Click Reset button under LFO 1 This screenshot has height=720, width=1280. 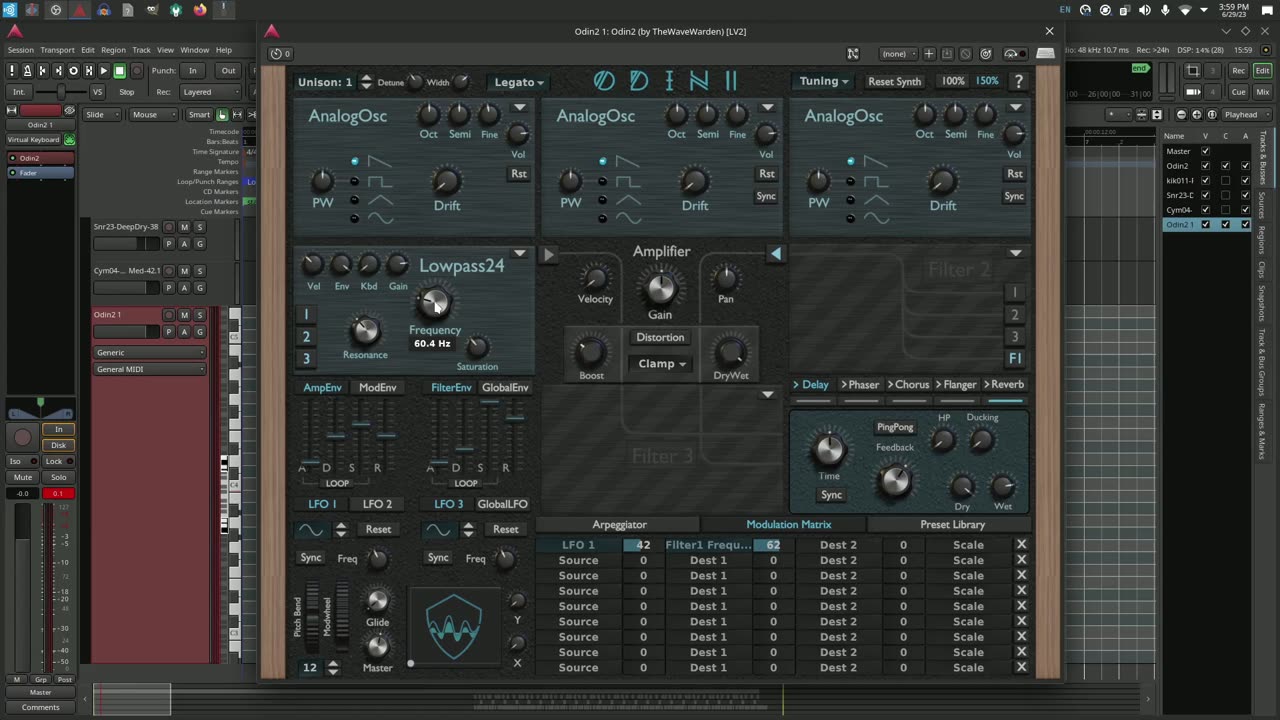pos(378,529)
